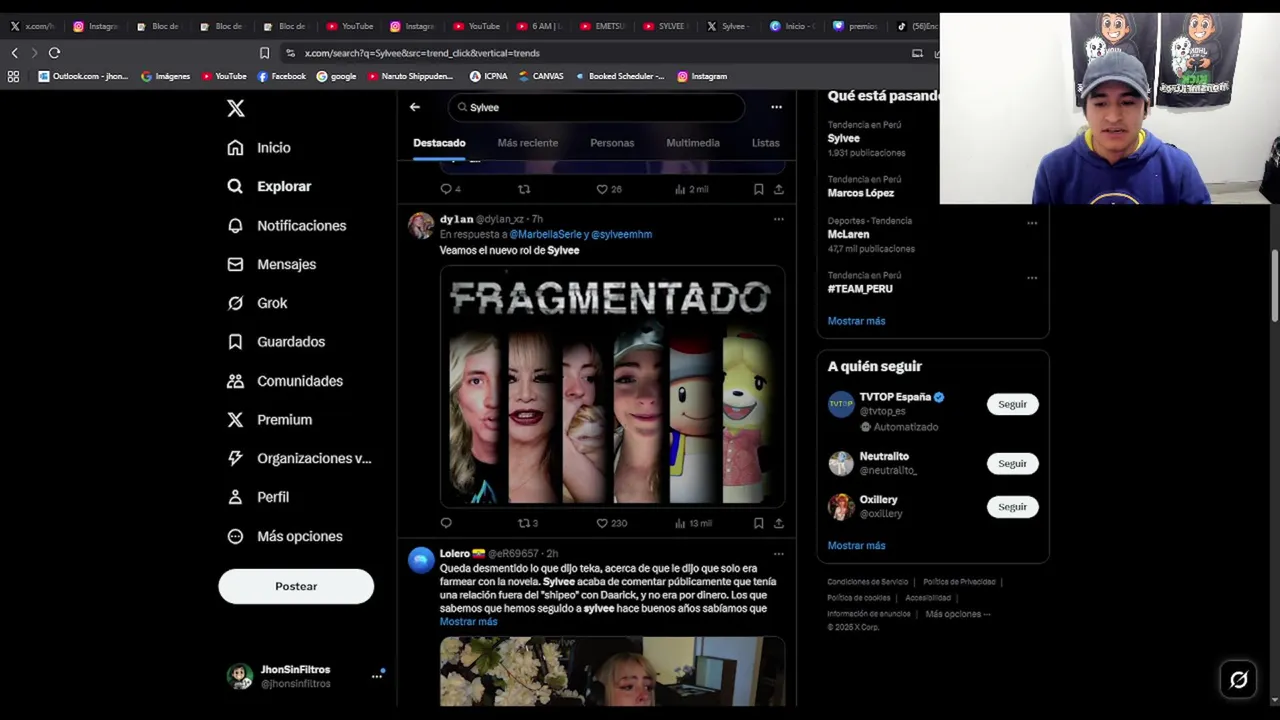This screenshot has width=1280, height=720.
Task: Open Lolero's profile avatar
Action: [x=421, y=560]
